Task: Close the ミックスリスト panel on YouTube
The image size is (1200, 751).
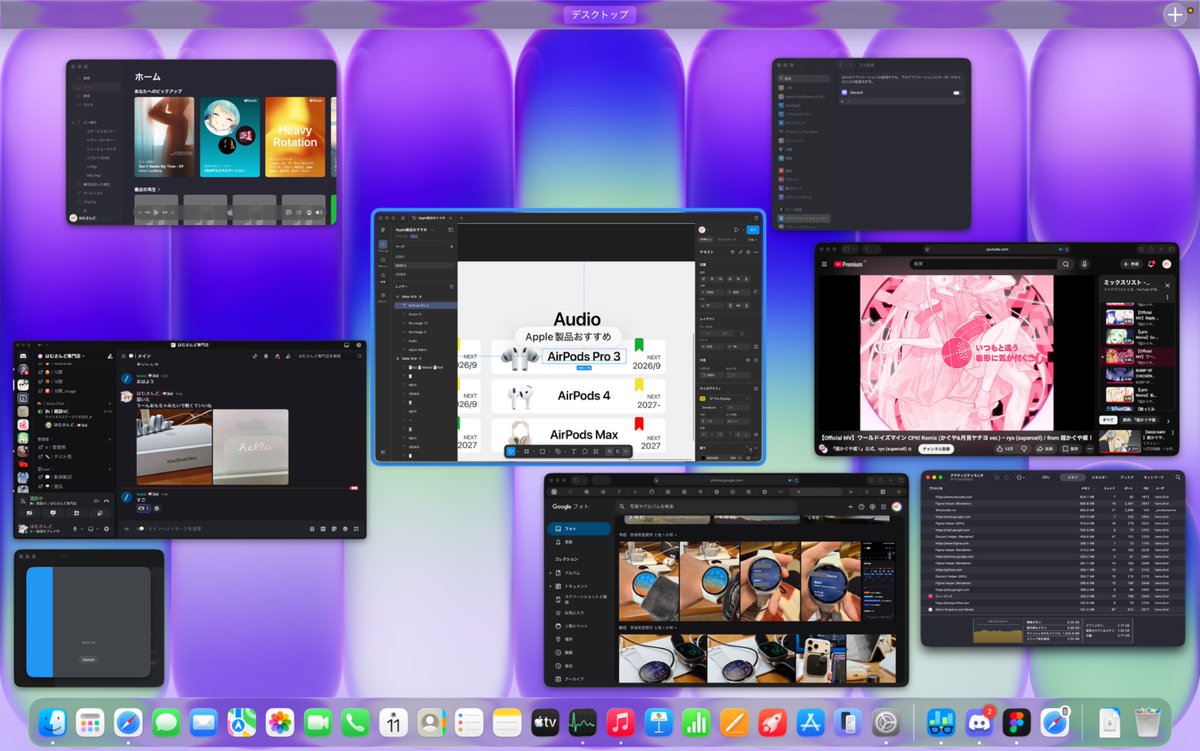Action: (x=1167, y=285)
